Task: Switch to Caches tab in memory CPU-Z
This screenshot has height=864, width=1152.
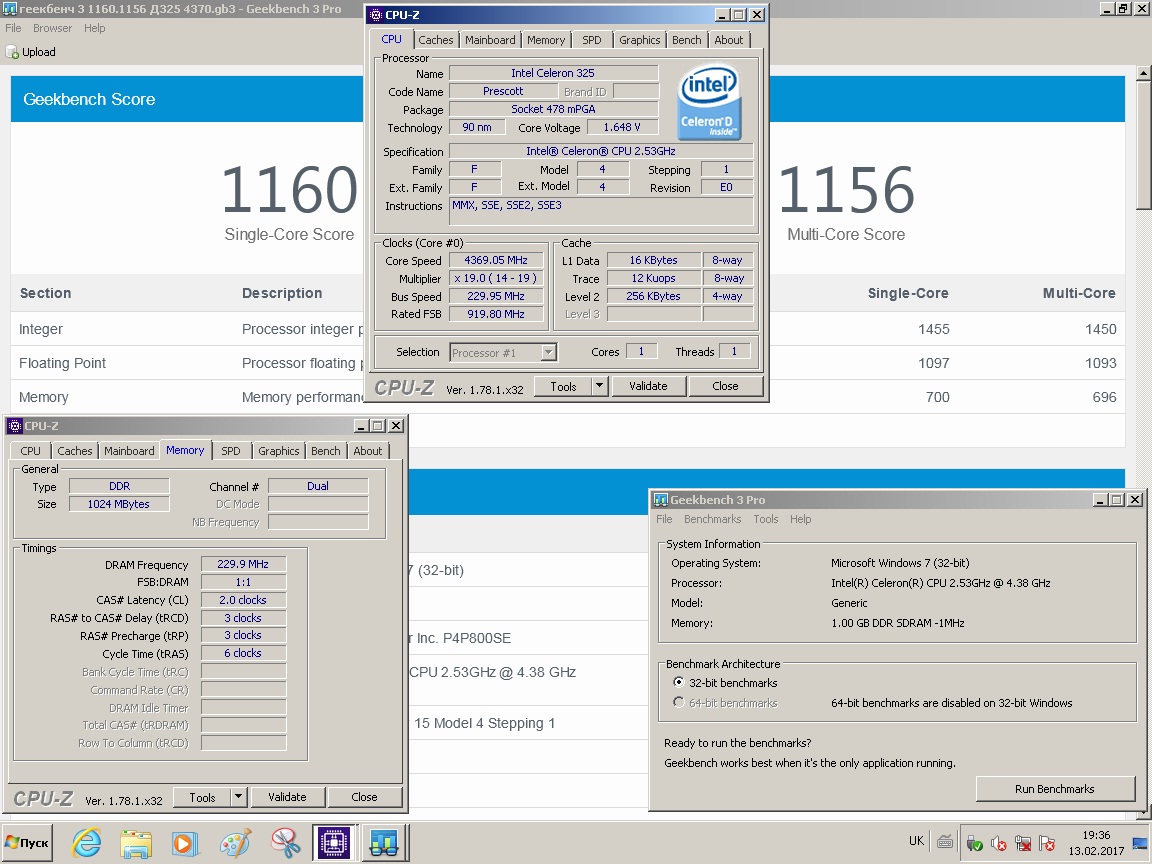Action: point(75,450)
